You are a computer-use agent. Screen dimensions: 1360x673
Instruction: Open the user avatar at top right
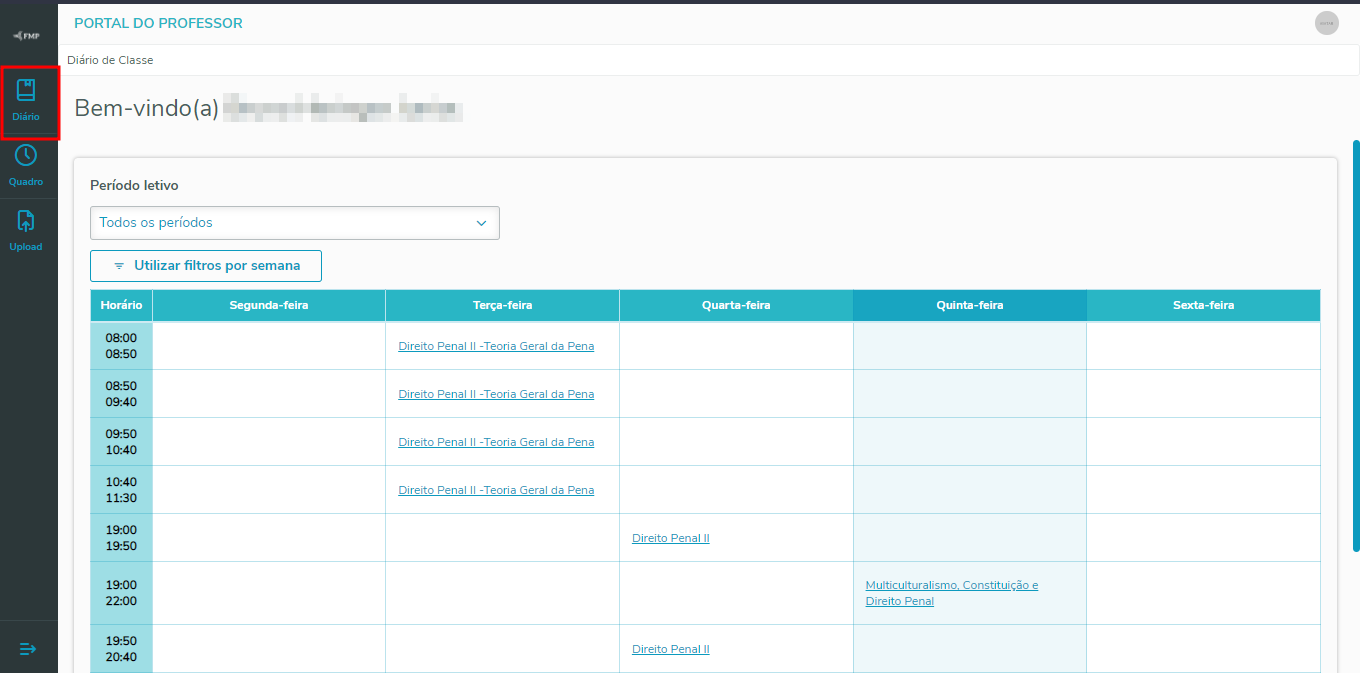(1326, 23)
